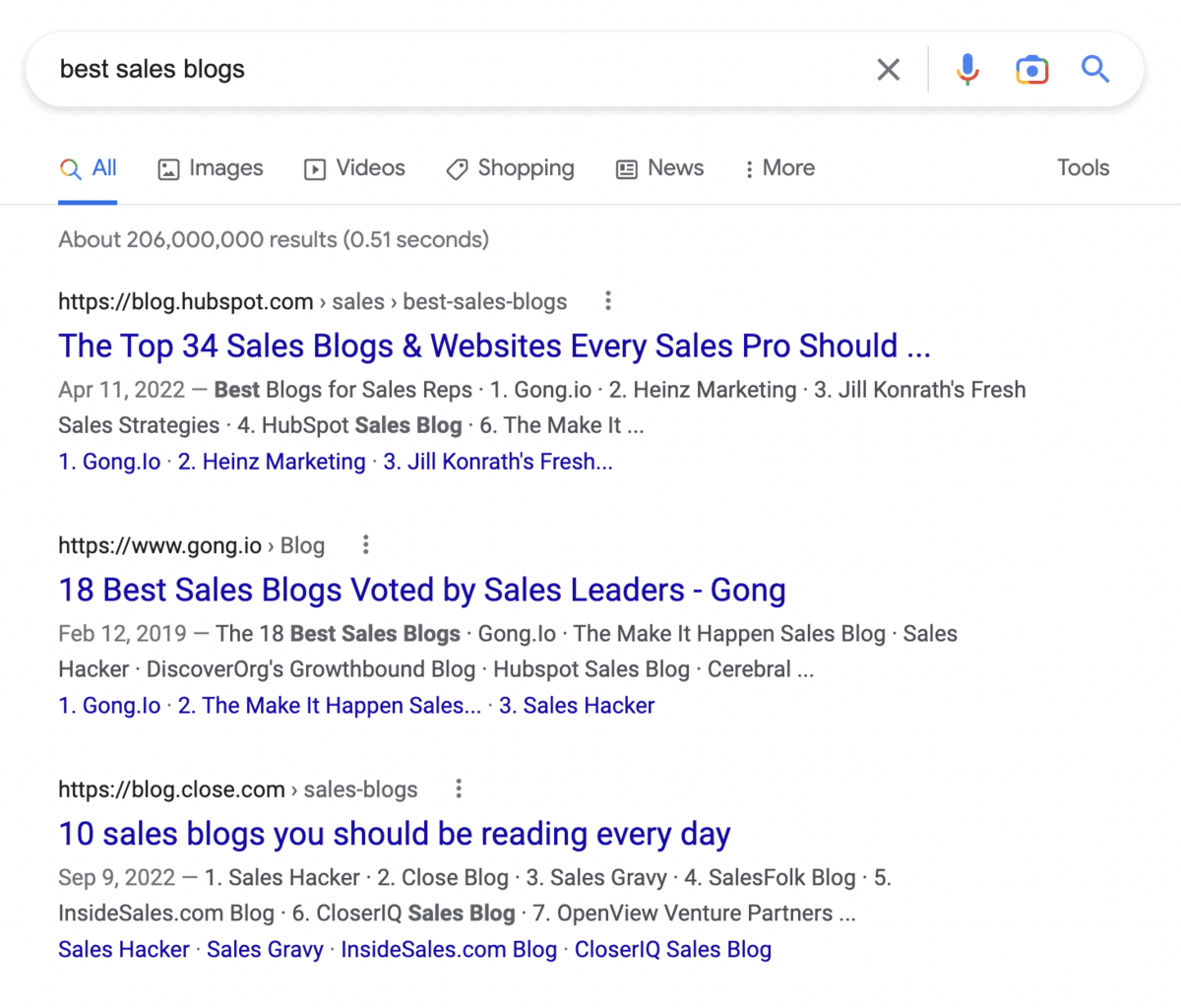Follow Sales Hacker sitelink under Close result

click(x=124, y=950)
